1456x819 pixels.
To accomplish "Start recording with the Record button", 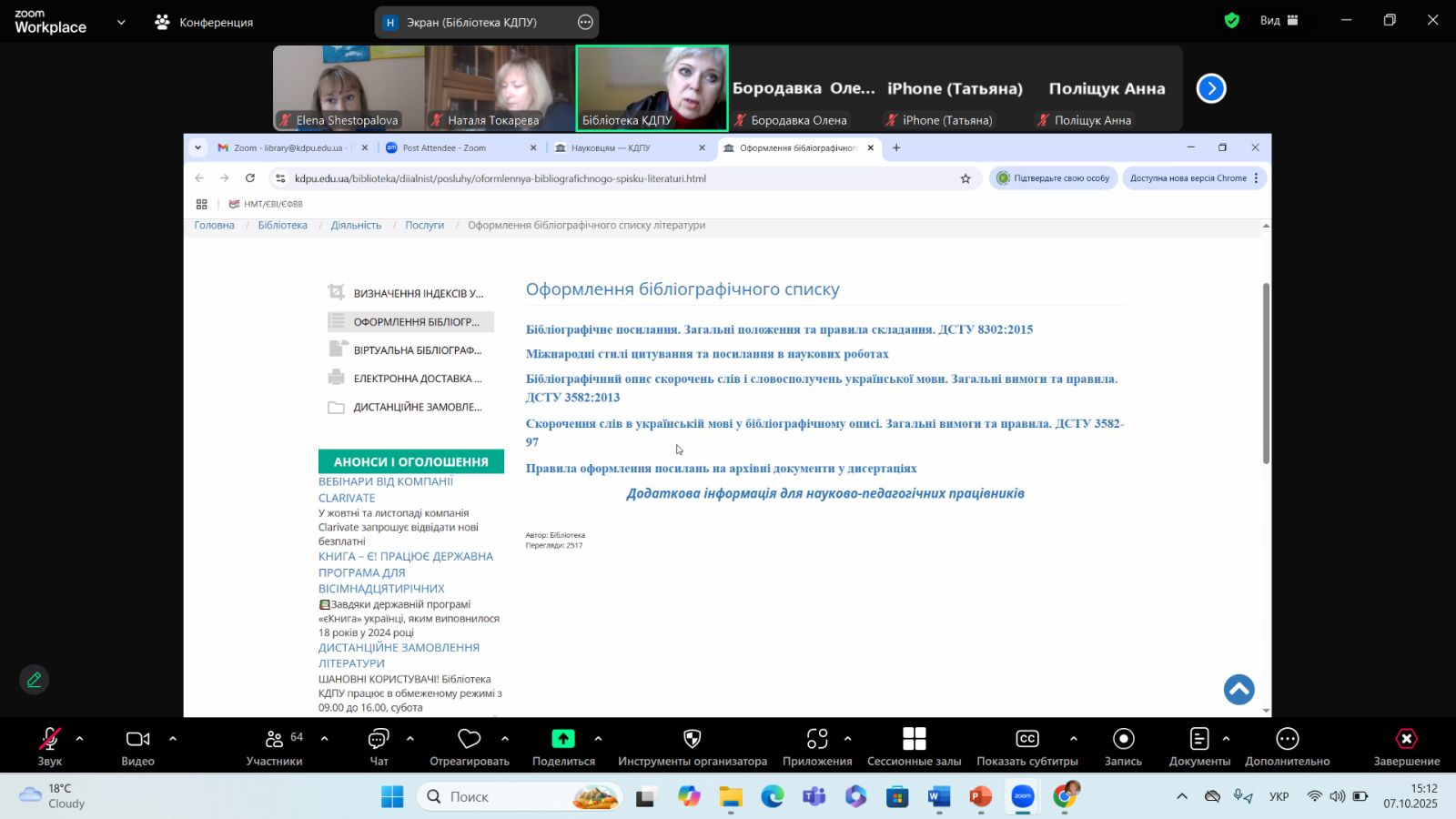I will (1123, 739).
